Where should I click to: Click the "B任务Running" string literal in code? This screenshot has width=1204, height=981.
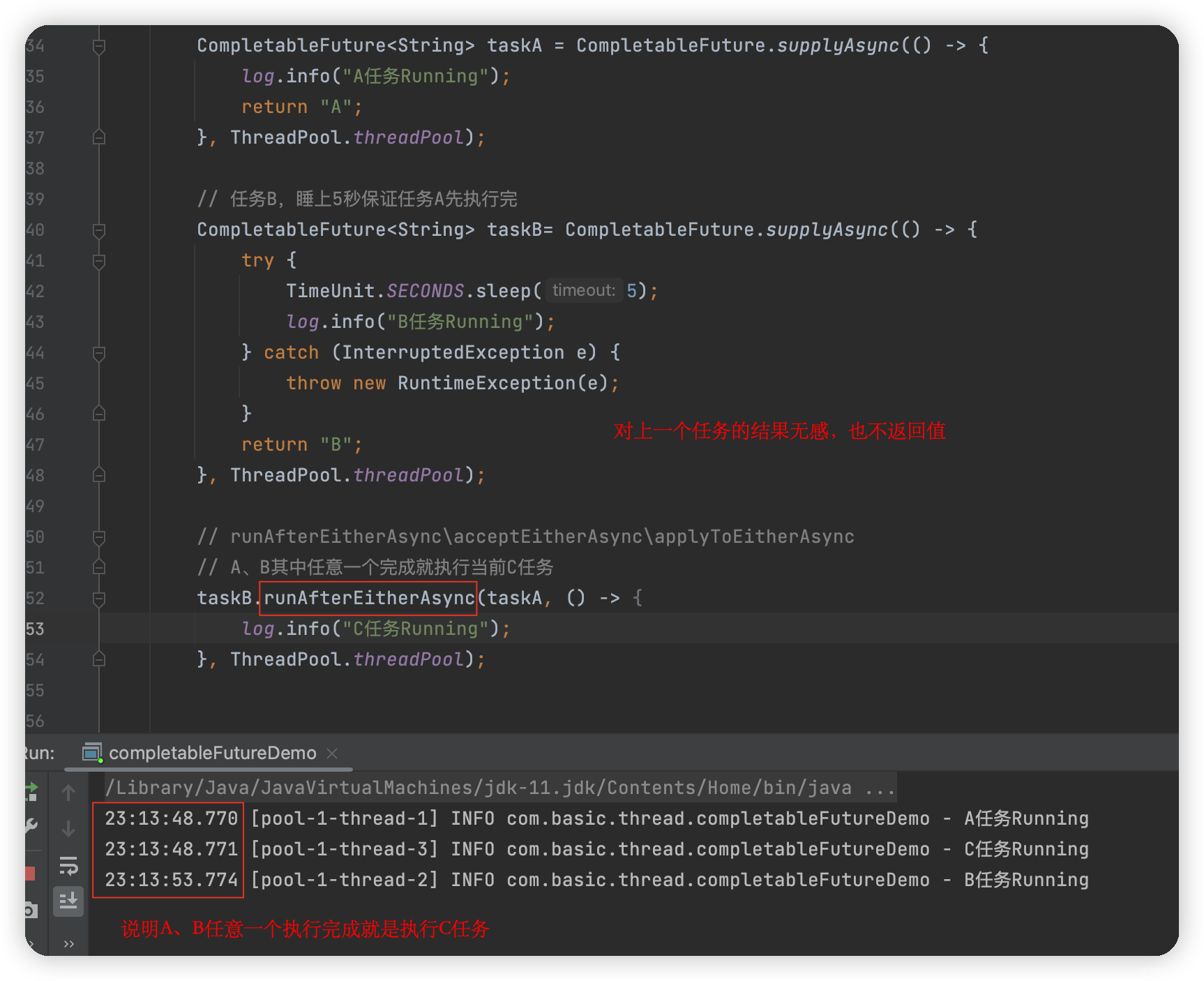pos(459,322)
